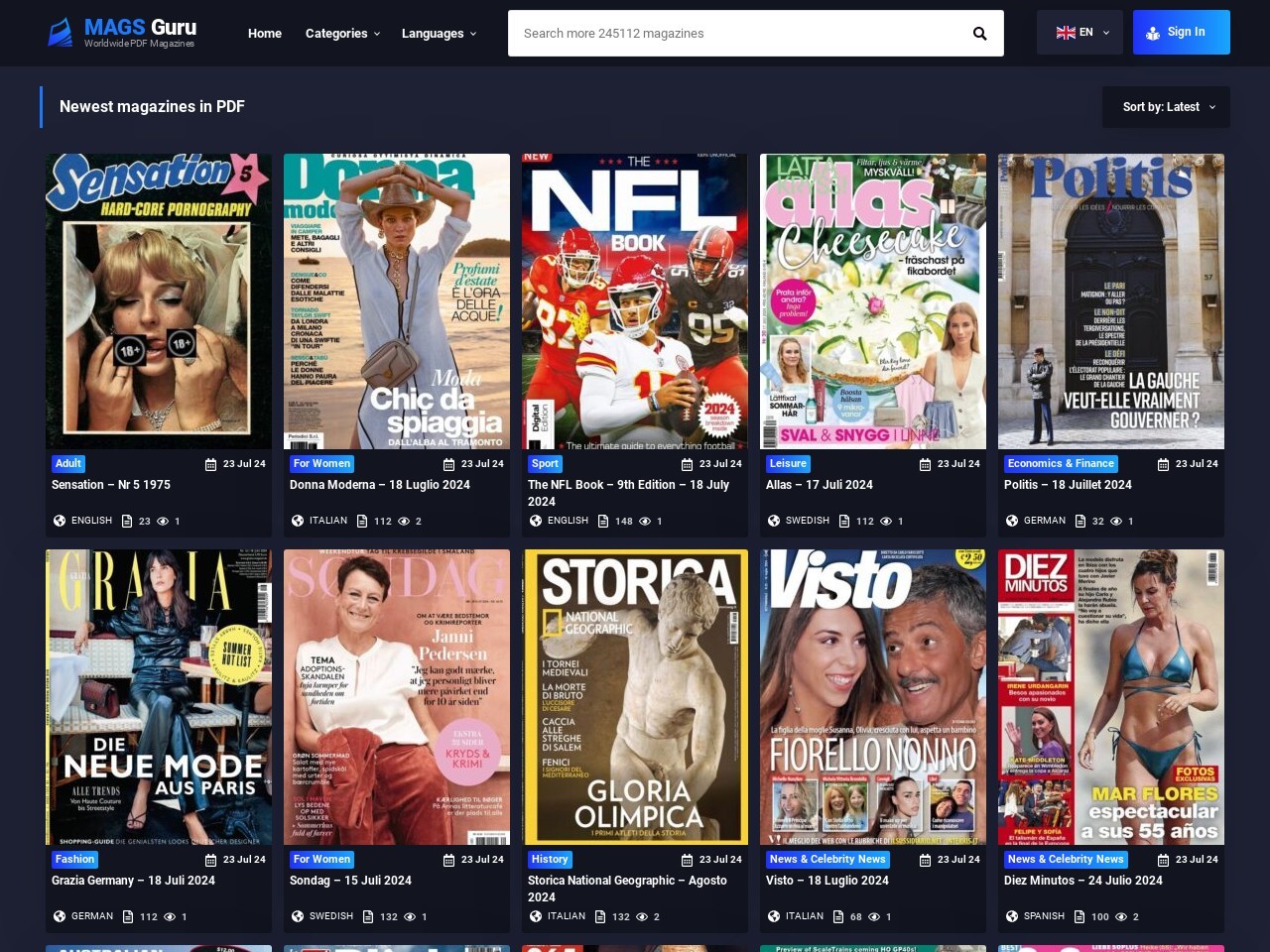Click the pages icon showing 32 on Politis

1080,521
